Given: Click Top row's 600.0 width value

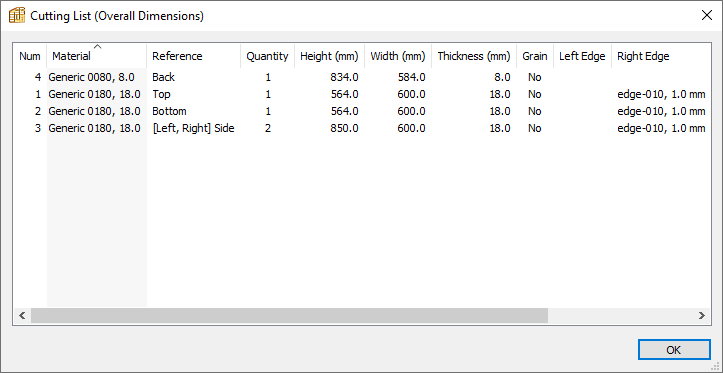Looking at the screenshot, I should coord(411,95).
